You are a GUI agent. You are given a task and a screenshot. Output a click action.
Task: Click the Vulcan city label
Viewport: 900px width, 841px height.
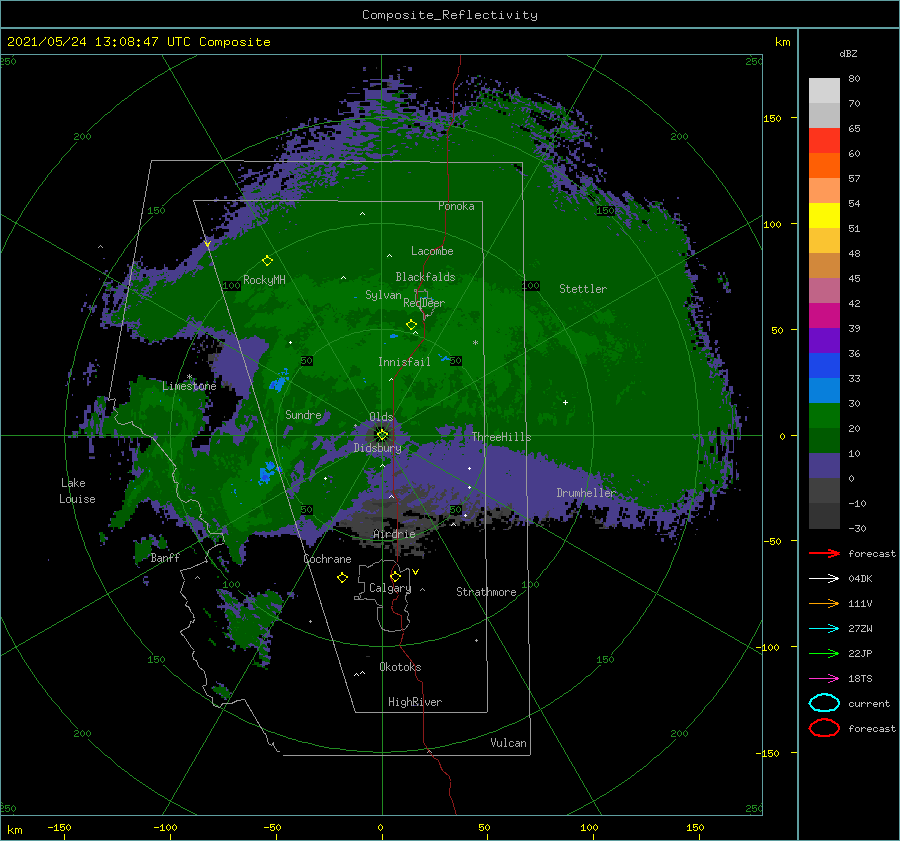509,743
